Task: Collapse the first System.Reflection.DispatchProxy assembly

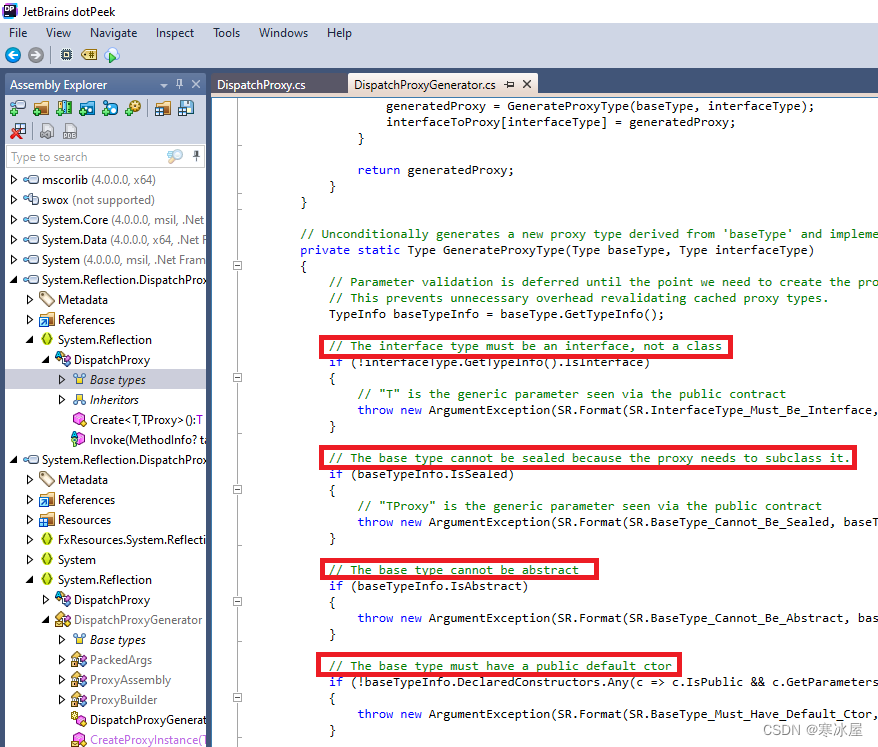Action: click(14, 279)
